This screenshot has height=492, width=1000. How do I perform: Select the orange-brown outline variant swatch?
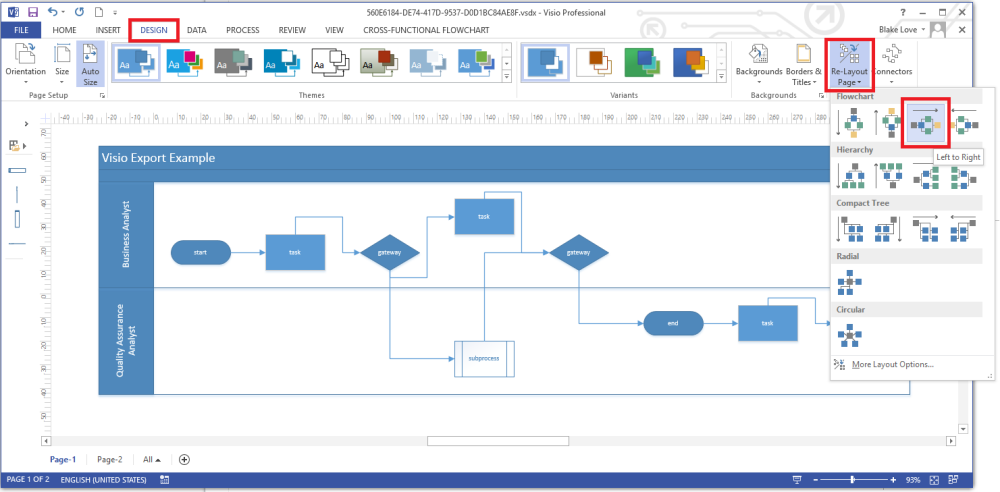coord(594,62)
